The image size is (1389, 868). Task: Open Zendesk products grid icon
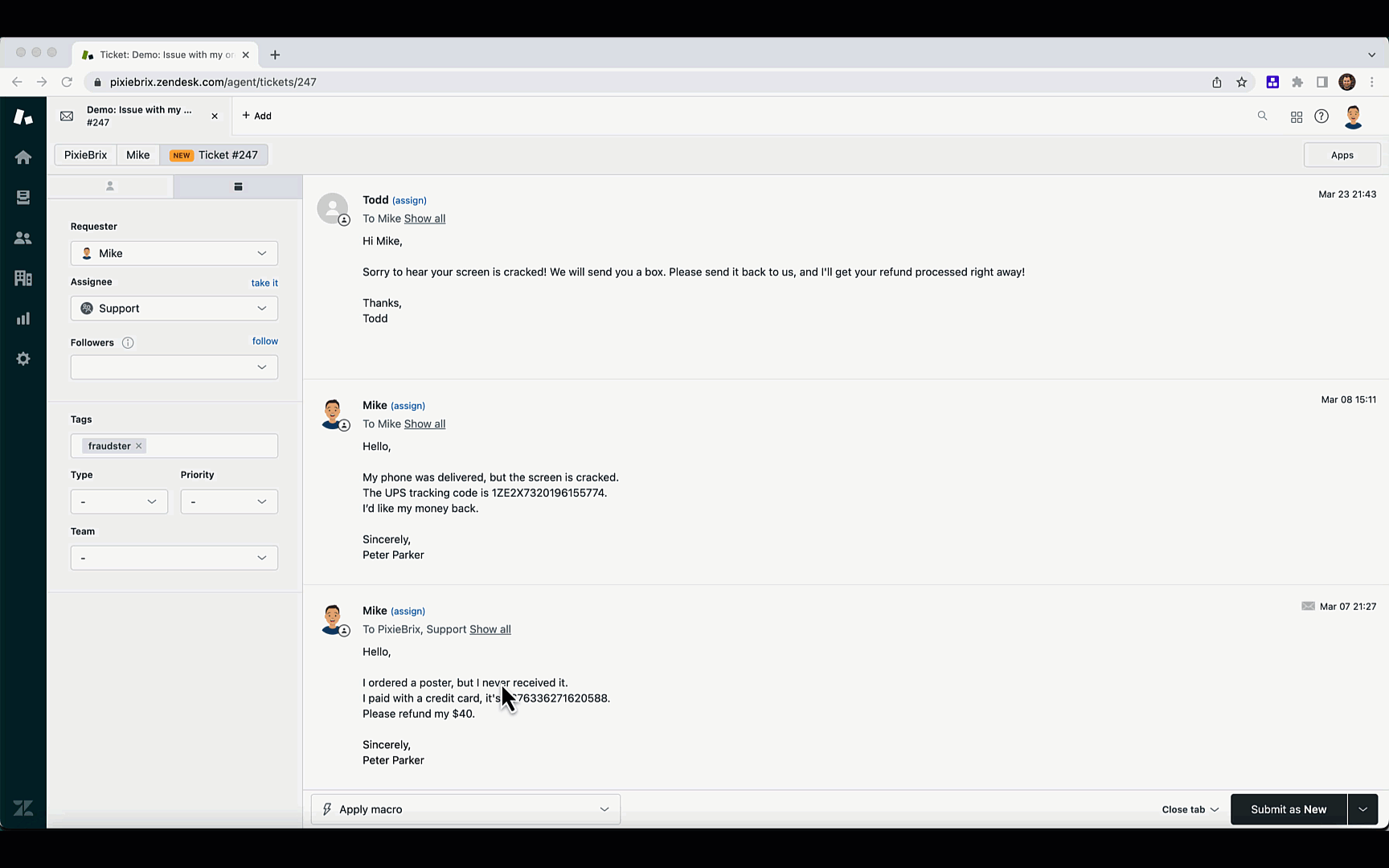[1297, 117]
